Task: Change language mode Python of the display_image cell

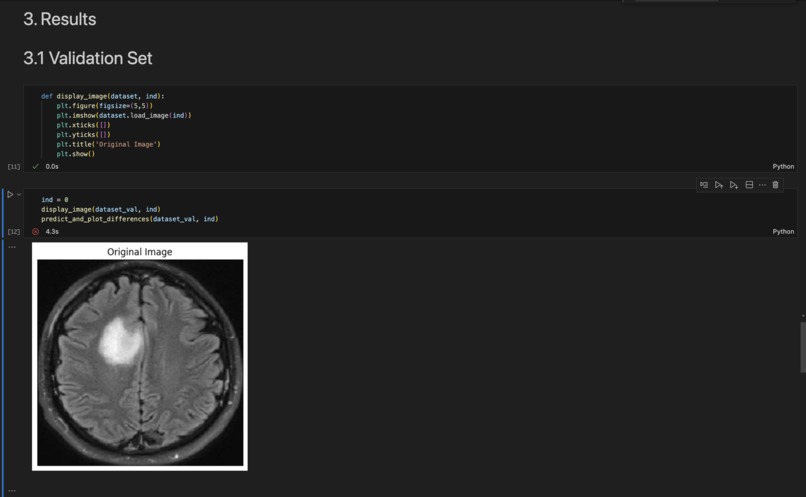Action: pos(783,167)
